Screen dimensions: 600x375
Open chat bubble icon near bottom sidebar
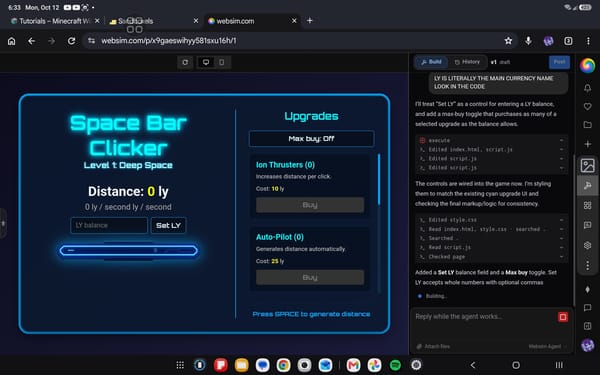(587, 308)
